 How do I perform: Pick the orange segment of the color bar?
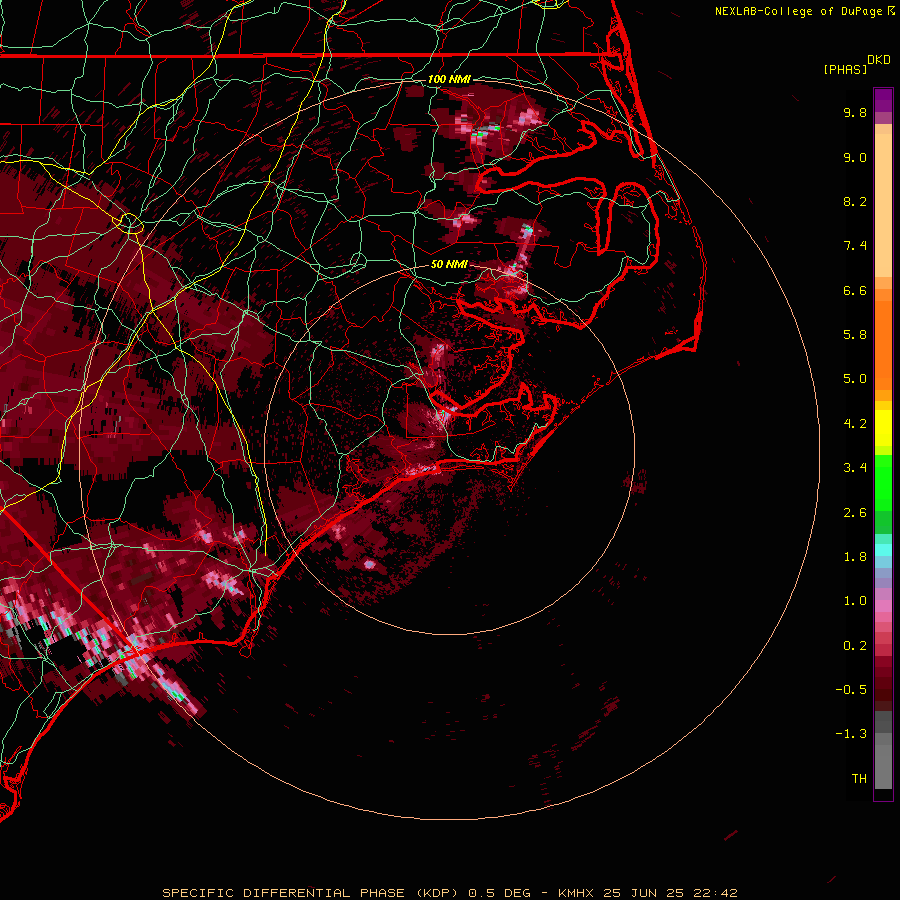(x=883, y=344)
